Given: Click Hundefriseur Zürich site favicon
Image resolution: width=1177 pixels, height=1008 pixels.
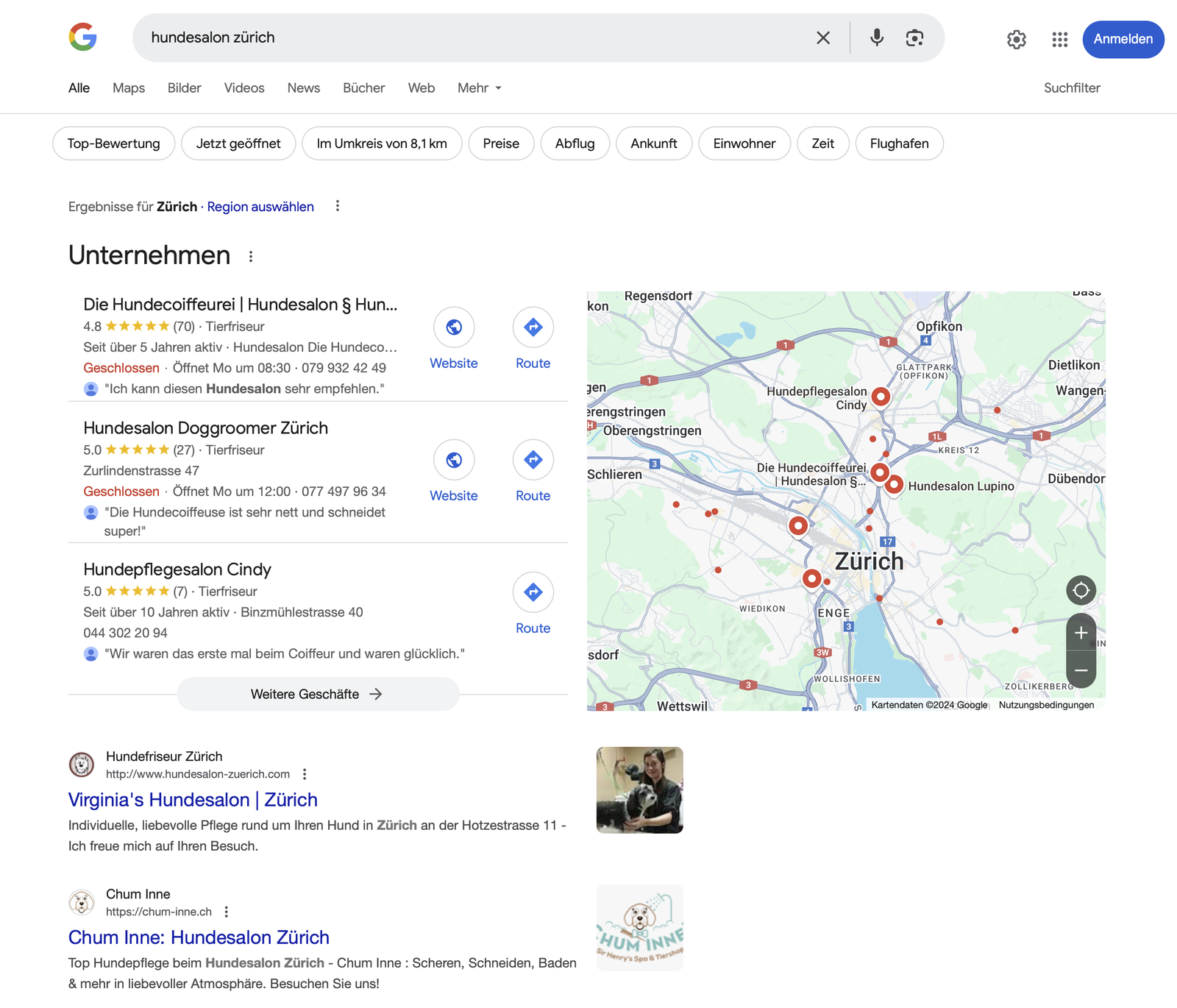Looking at the screenshot, I should [82, 765].
